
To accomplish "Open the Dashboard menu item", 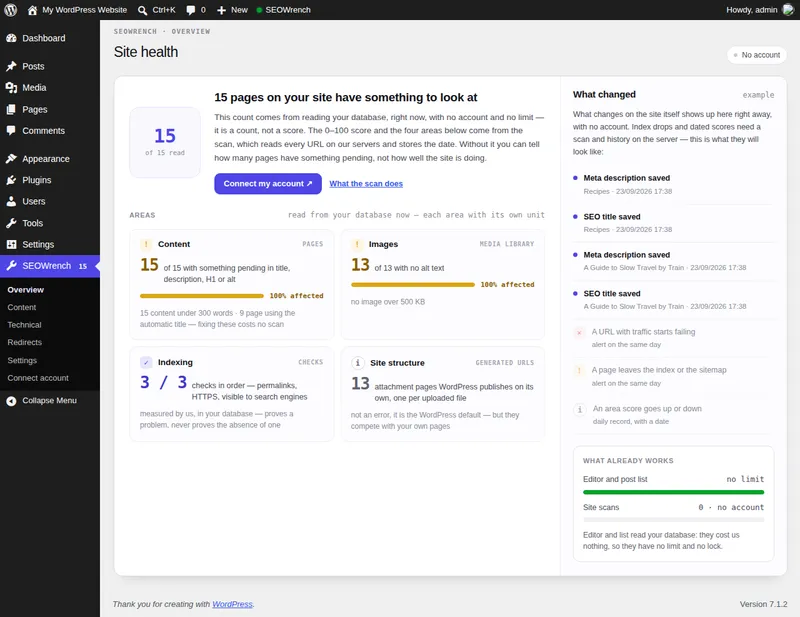I will (x=50, y=38).
